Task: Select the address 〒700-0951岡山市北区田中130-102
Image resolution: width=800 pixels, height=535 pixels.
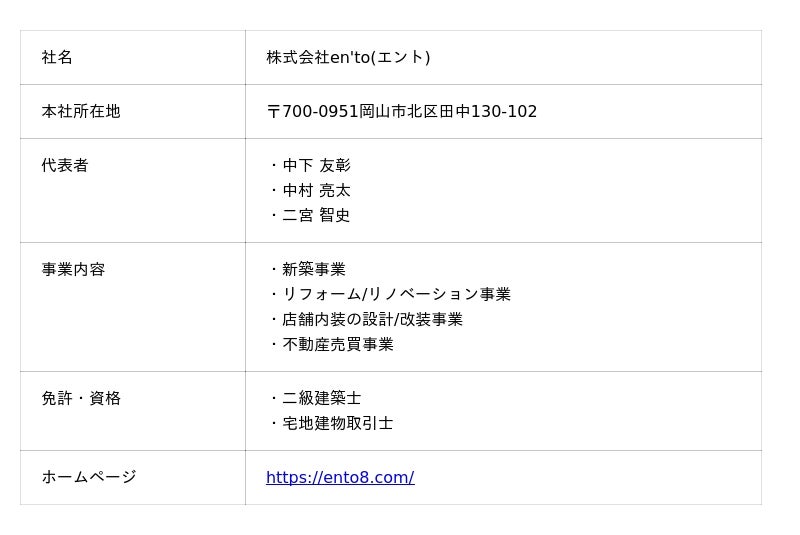Action: (x=402, y=112)
